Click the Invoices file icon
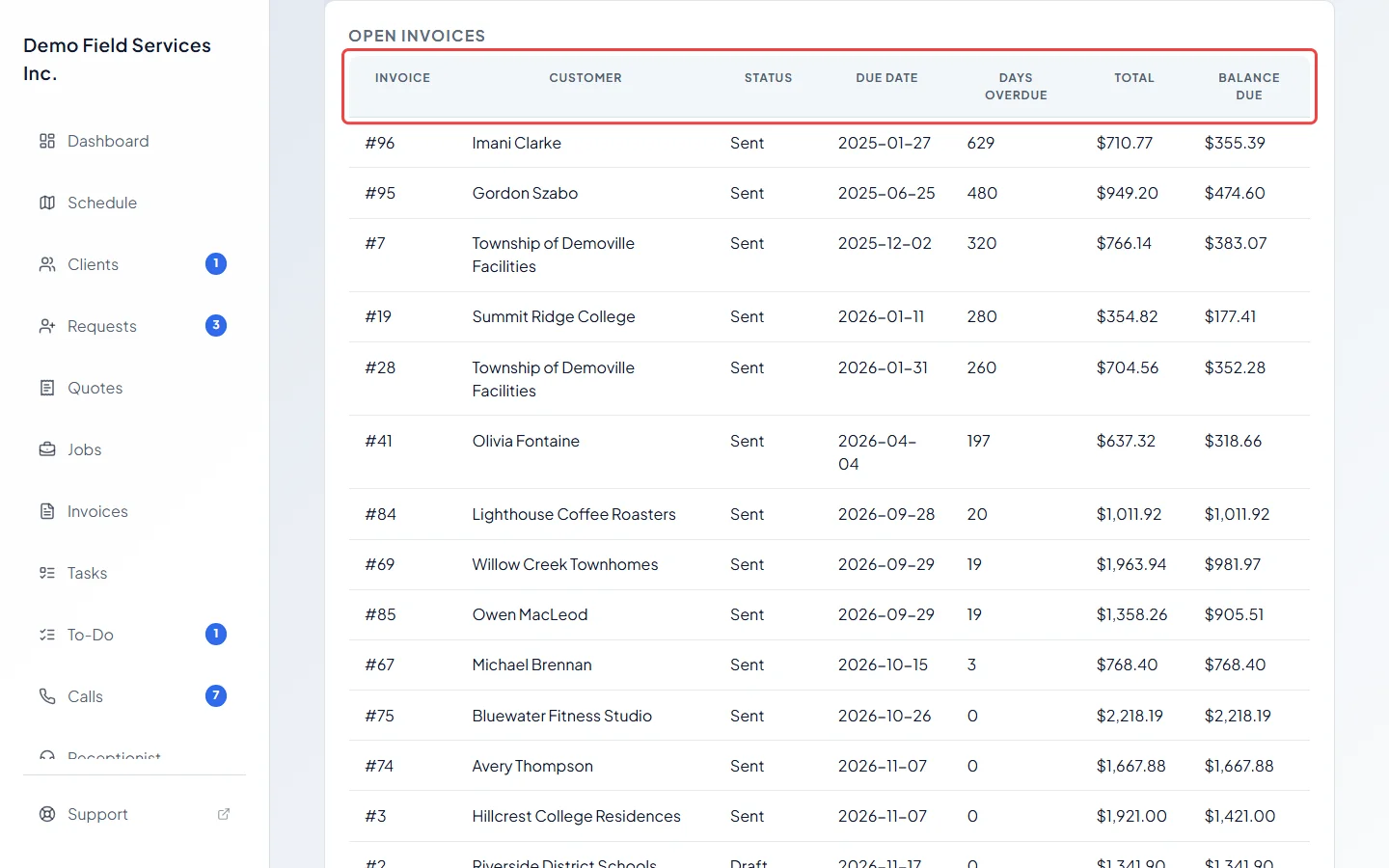 click(x=47, y=511)
